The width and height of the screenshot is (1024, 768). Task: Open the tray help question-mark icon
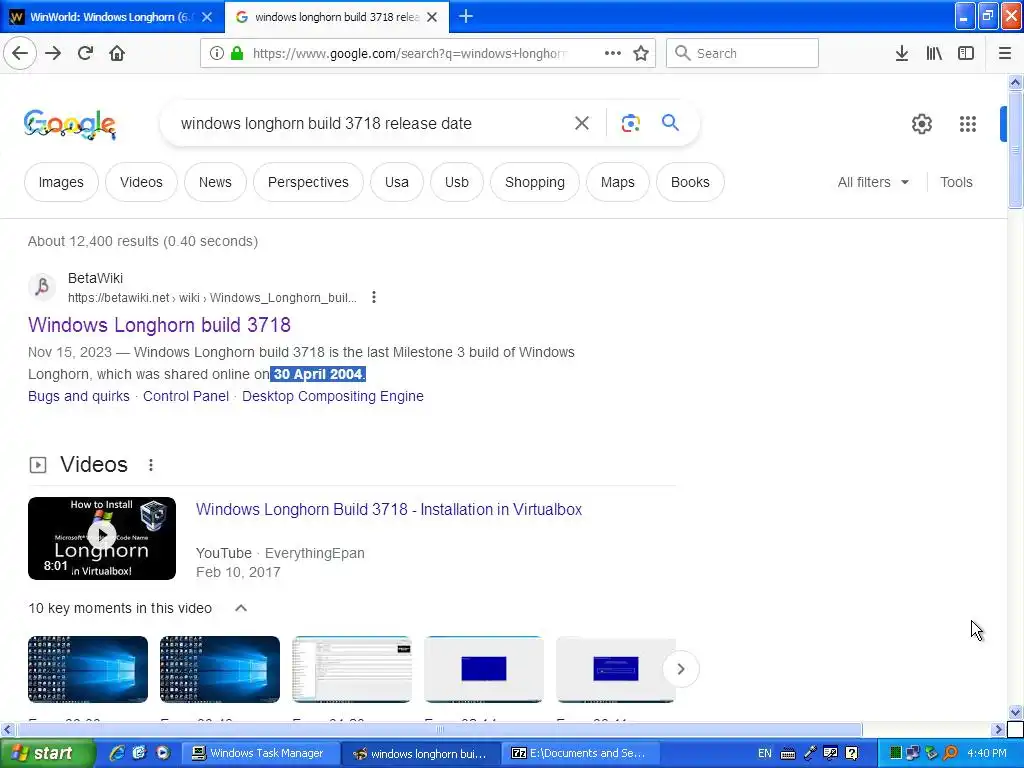click(852, 754)
